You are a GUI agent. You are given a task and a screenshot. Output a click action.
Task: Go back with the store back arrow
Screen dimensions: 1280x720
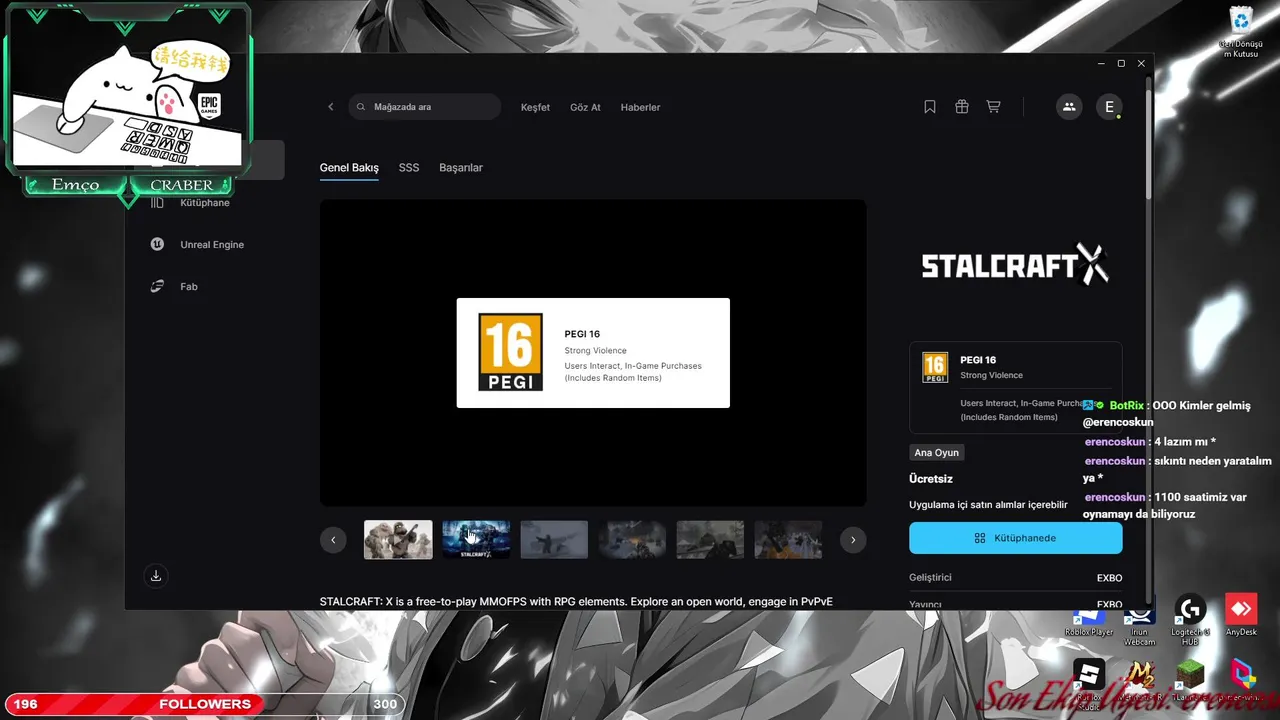pyautogui.click(x=331, y=107)
